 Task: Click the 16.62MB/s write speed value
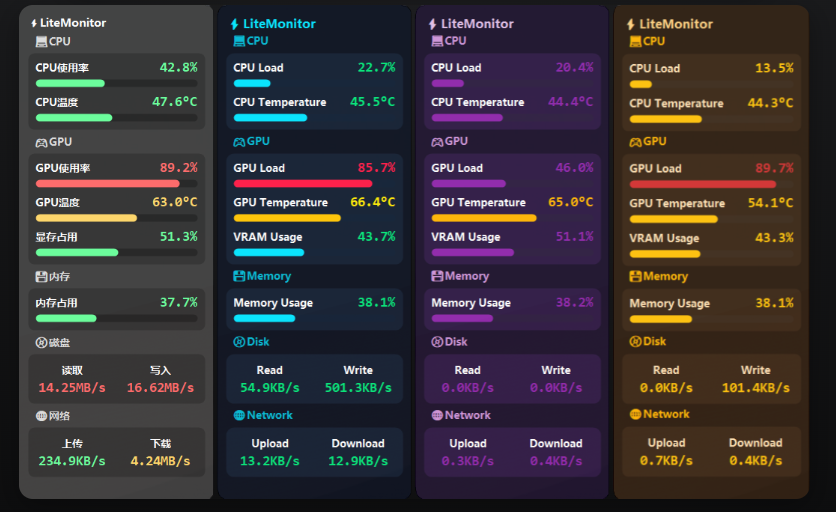160,388
